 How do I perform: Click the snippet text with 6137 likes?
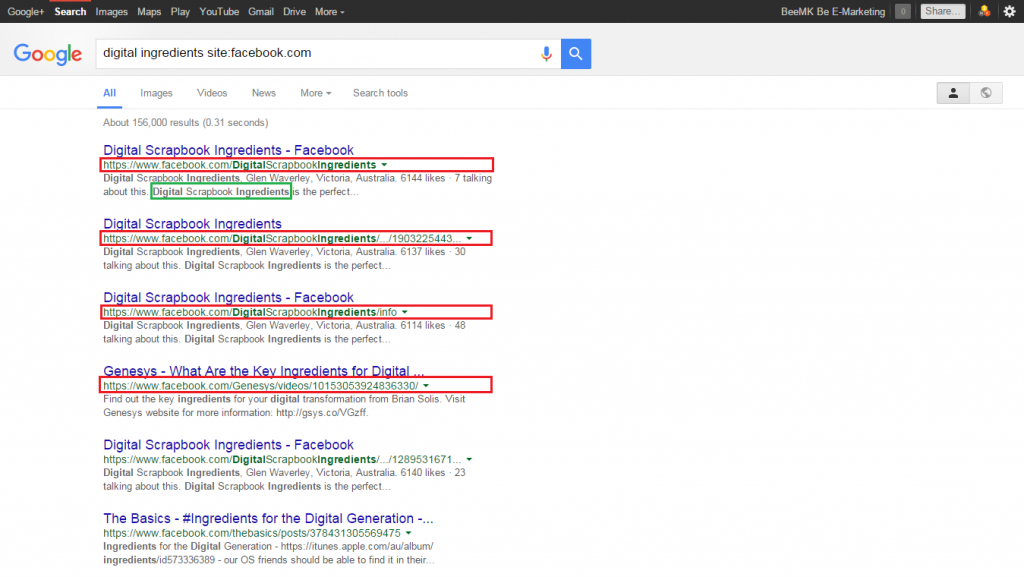coord(284,259)
